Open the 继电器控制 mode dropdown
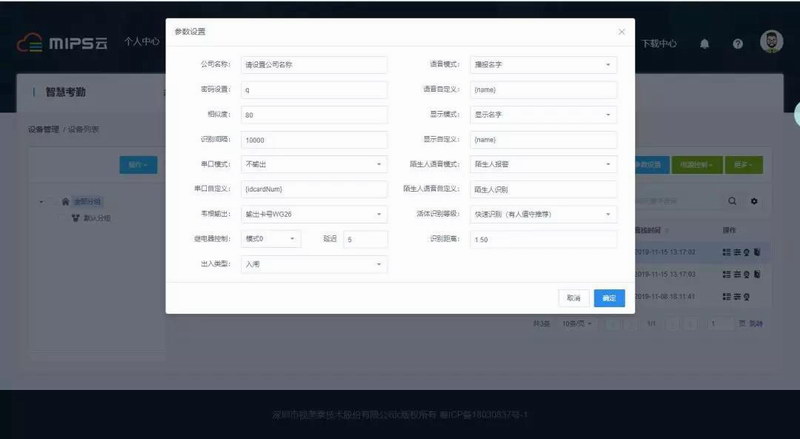Viewport: 800px width, 439px height. (270, 239)
